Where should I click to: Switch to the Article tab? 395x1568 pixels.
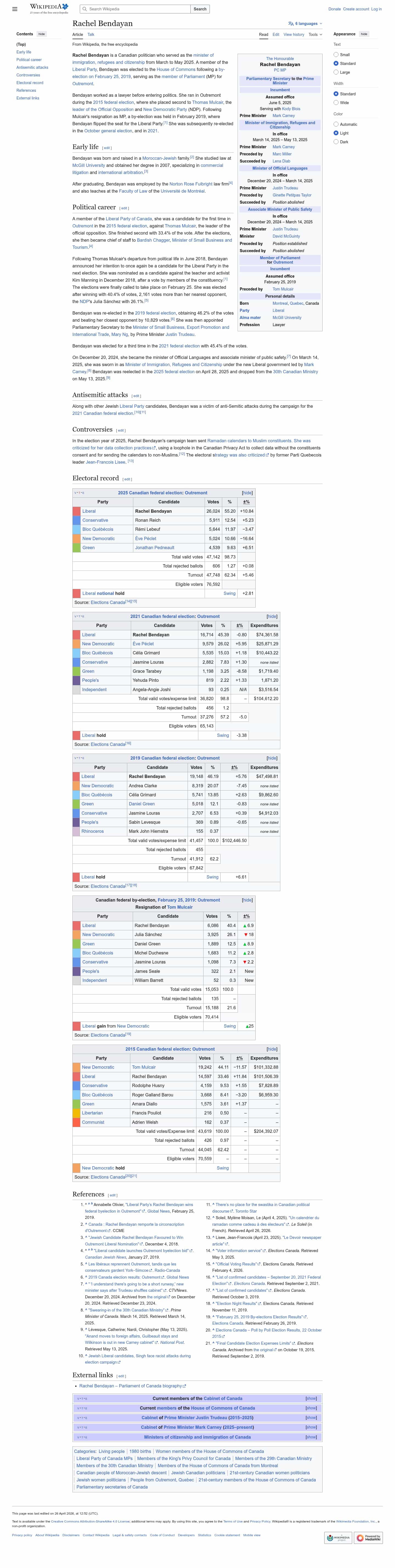click(78, 35)
